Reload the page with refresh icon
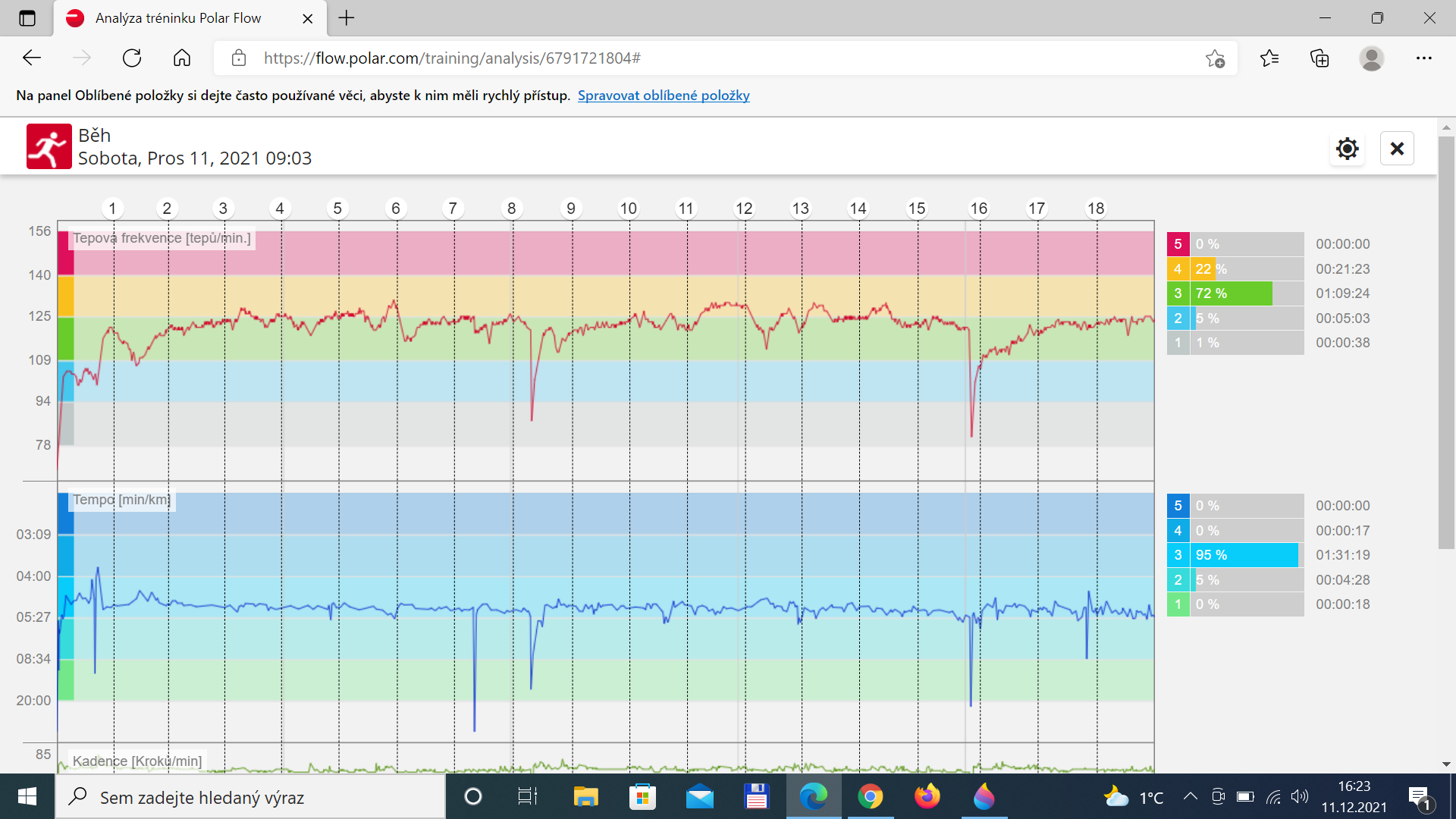 pos(132,58)
